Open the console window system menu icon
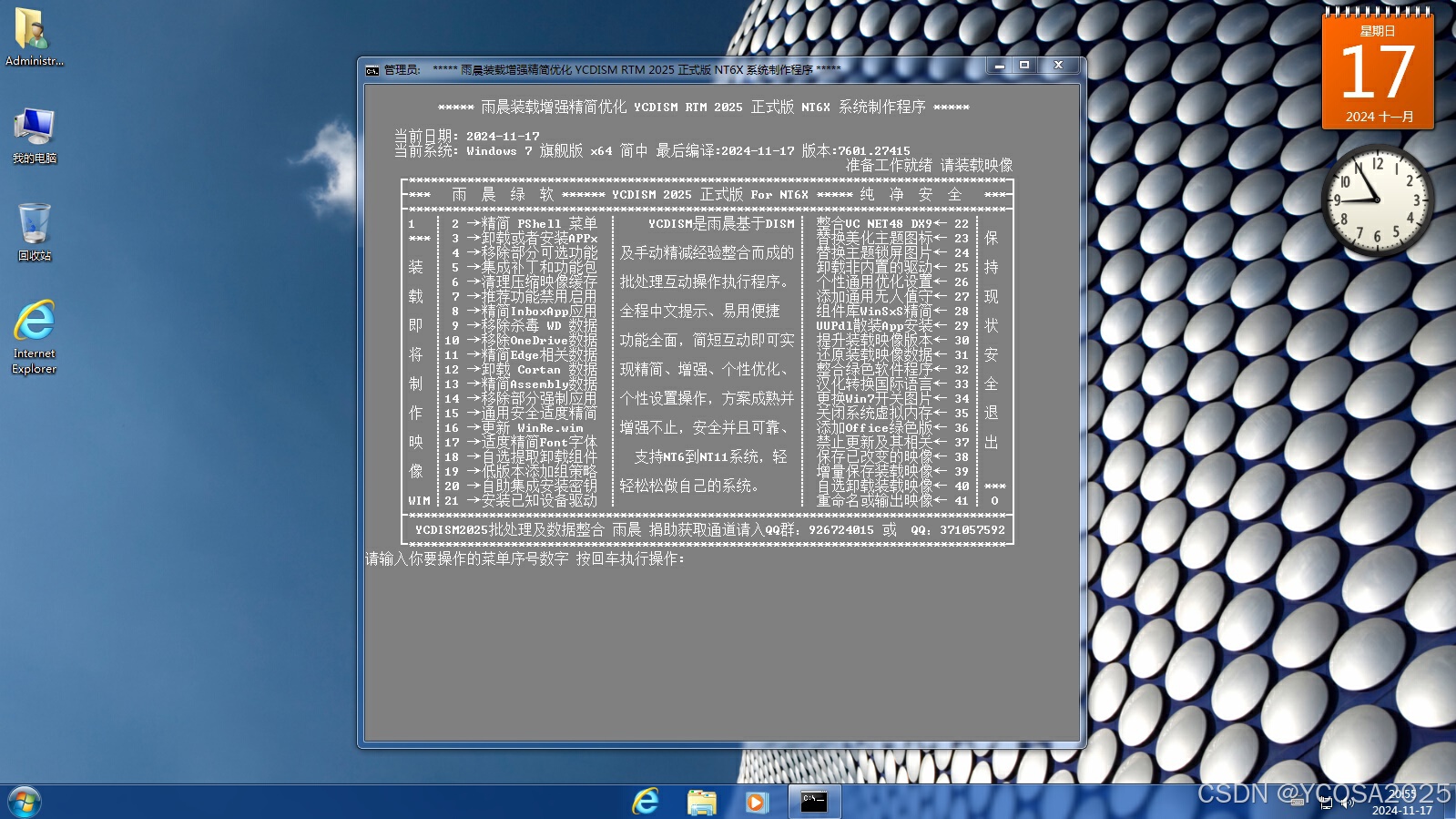Image resolution: width=1456 pixels, height=819 pixels. pos(372,70)
